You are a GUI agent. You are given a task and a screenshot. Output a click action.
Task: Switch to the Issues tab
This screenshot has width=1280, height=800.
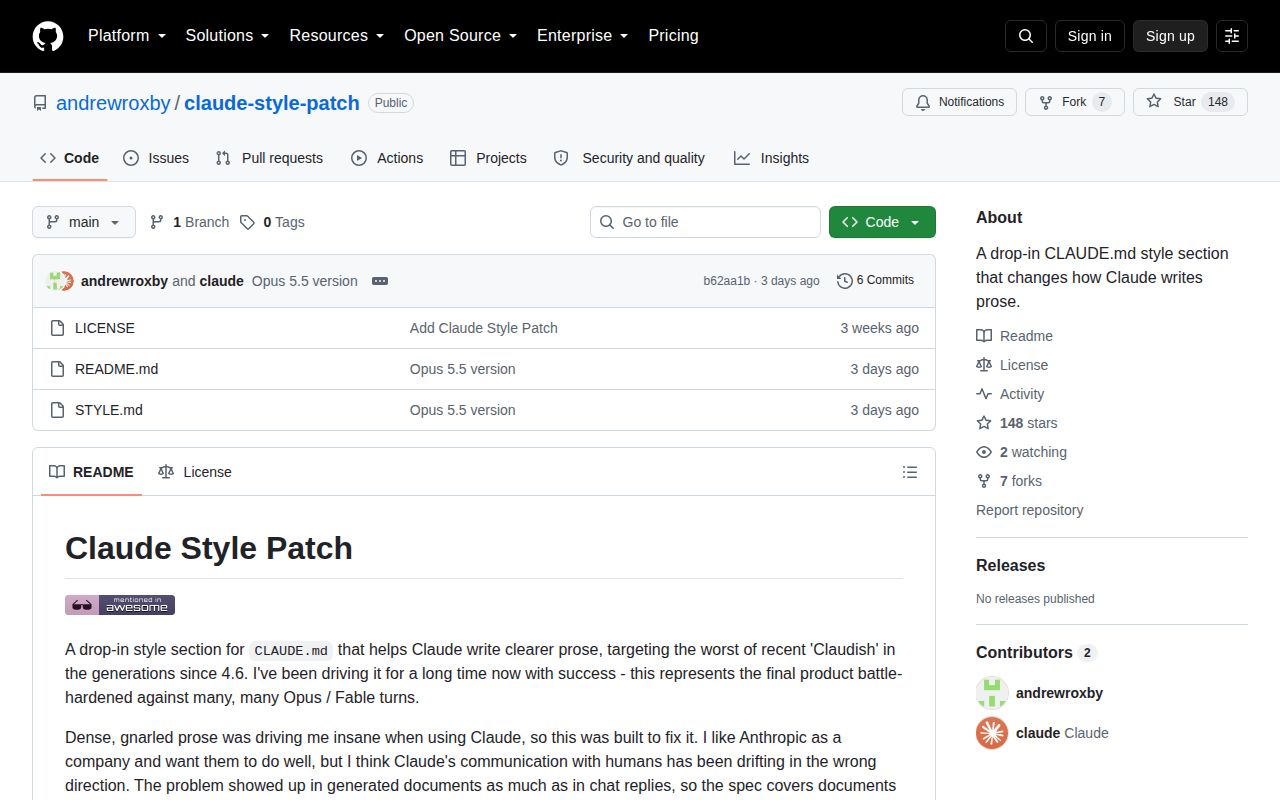click(156, 158)
